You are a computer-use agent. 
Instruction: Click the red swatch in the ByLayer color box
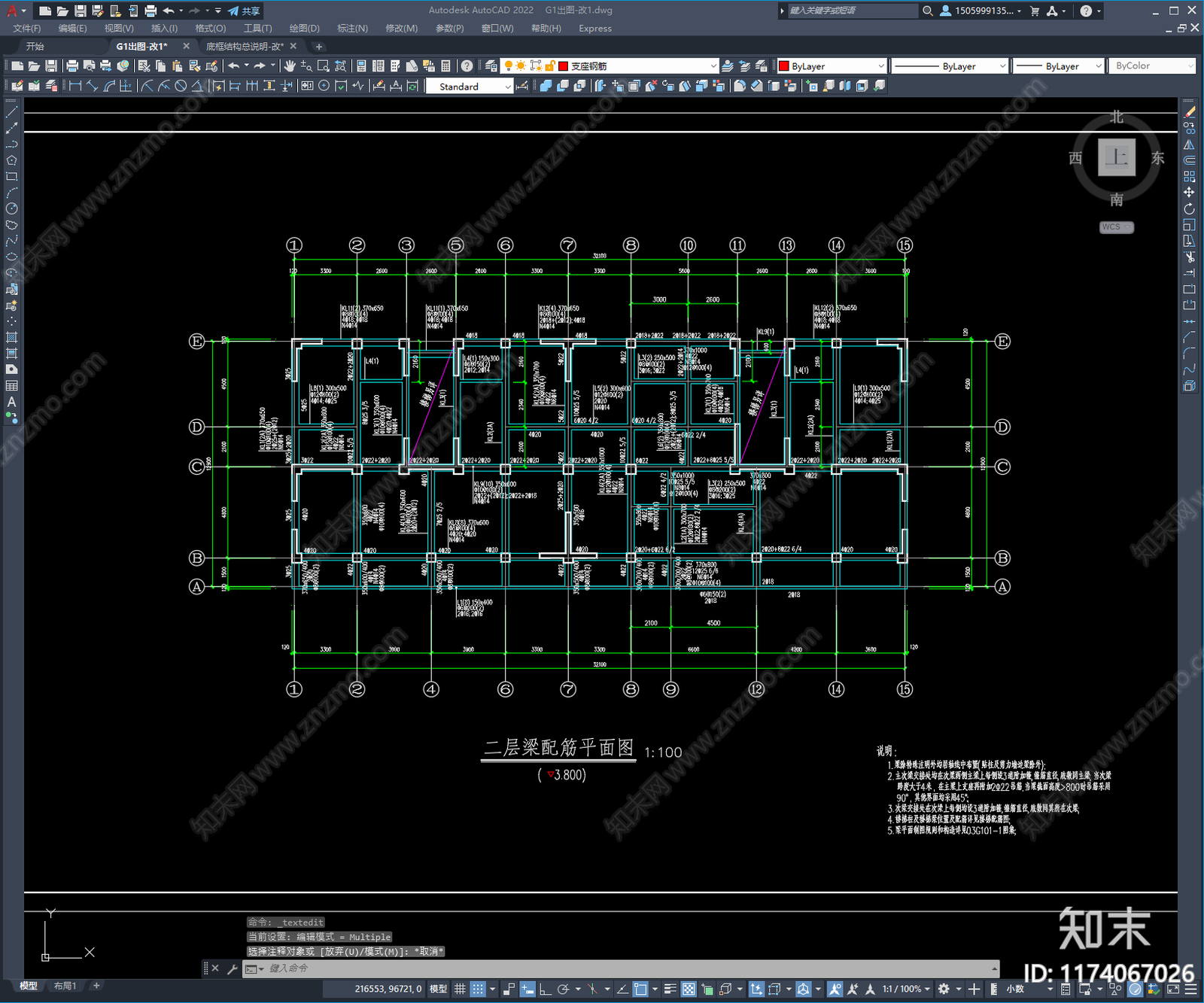point(783,66)
